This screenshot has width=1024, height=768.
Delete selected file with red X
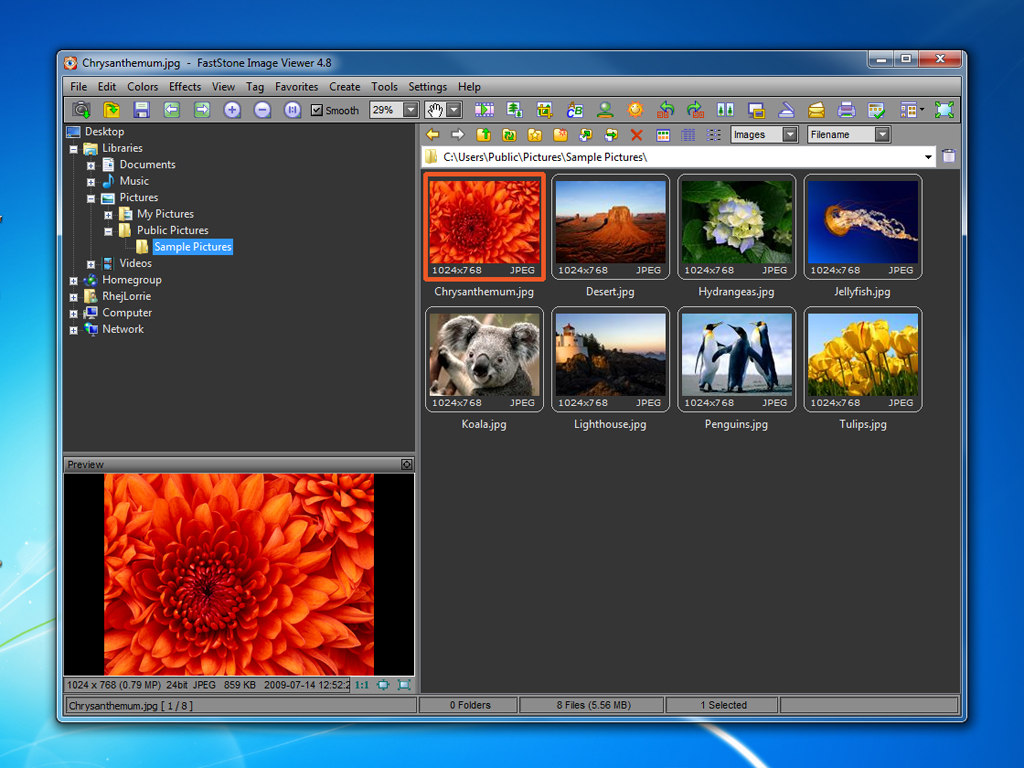pyautogui.click(x=637, y=135)
